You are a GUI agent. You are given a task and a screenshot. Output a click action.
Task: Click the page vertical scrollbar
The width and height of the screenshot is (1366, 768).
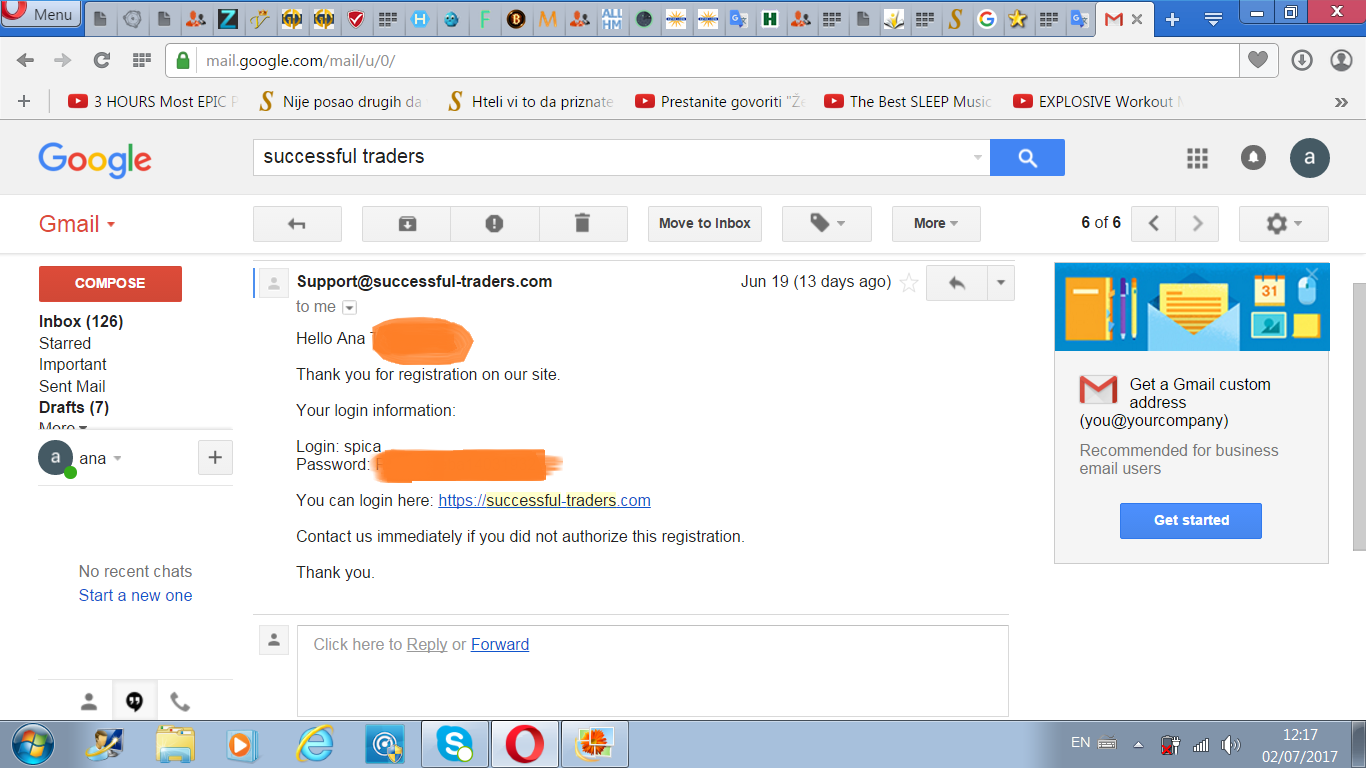(1358, 400)
